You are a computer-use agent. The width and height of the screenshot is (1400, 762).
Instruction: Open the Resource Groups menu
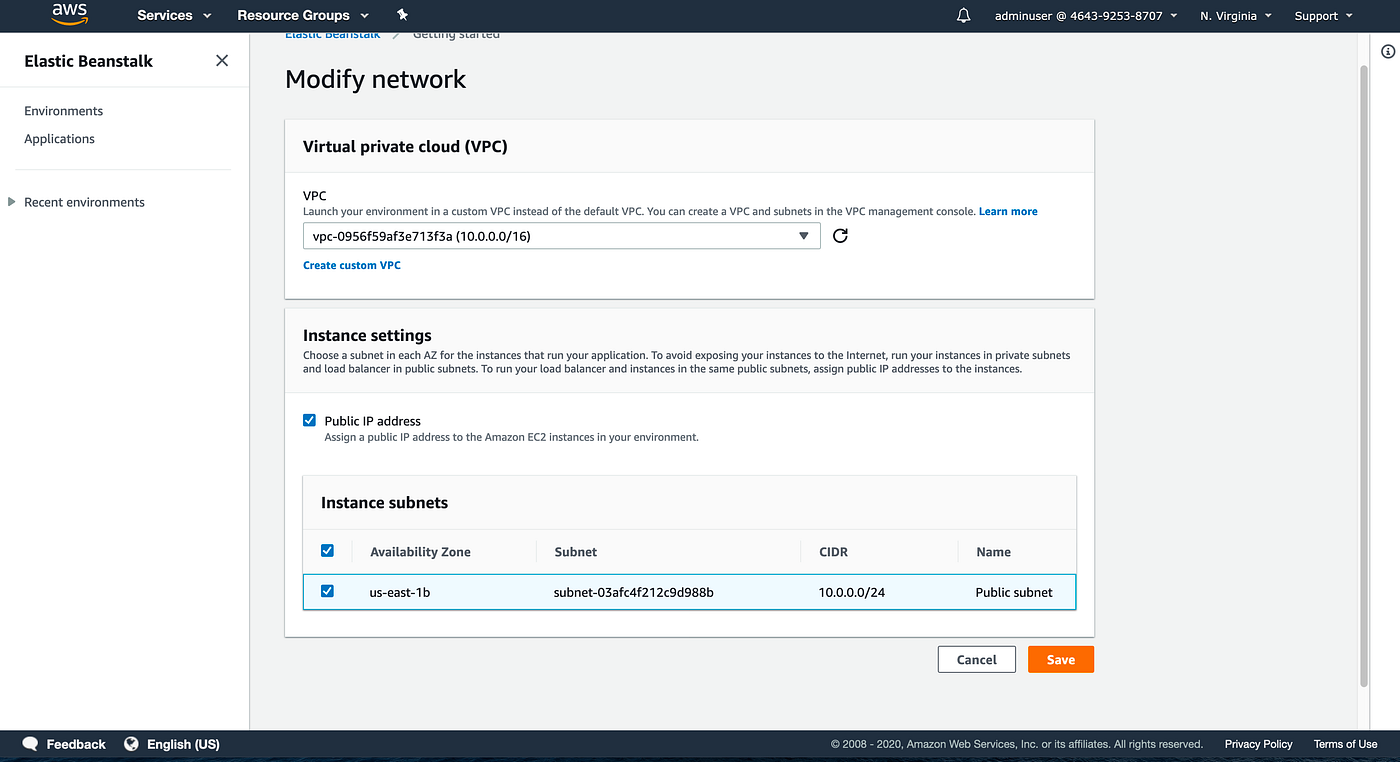tap(302, 16)
